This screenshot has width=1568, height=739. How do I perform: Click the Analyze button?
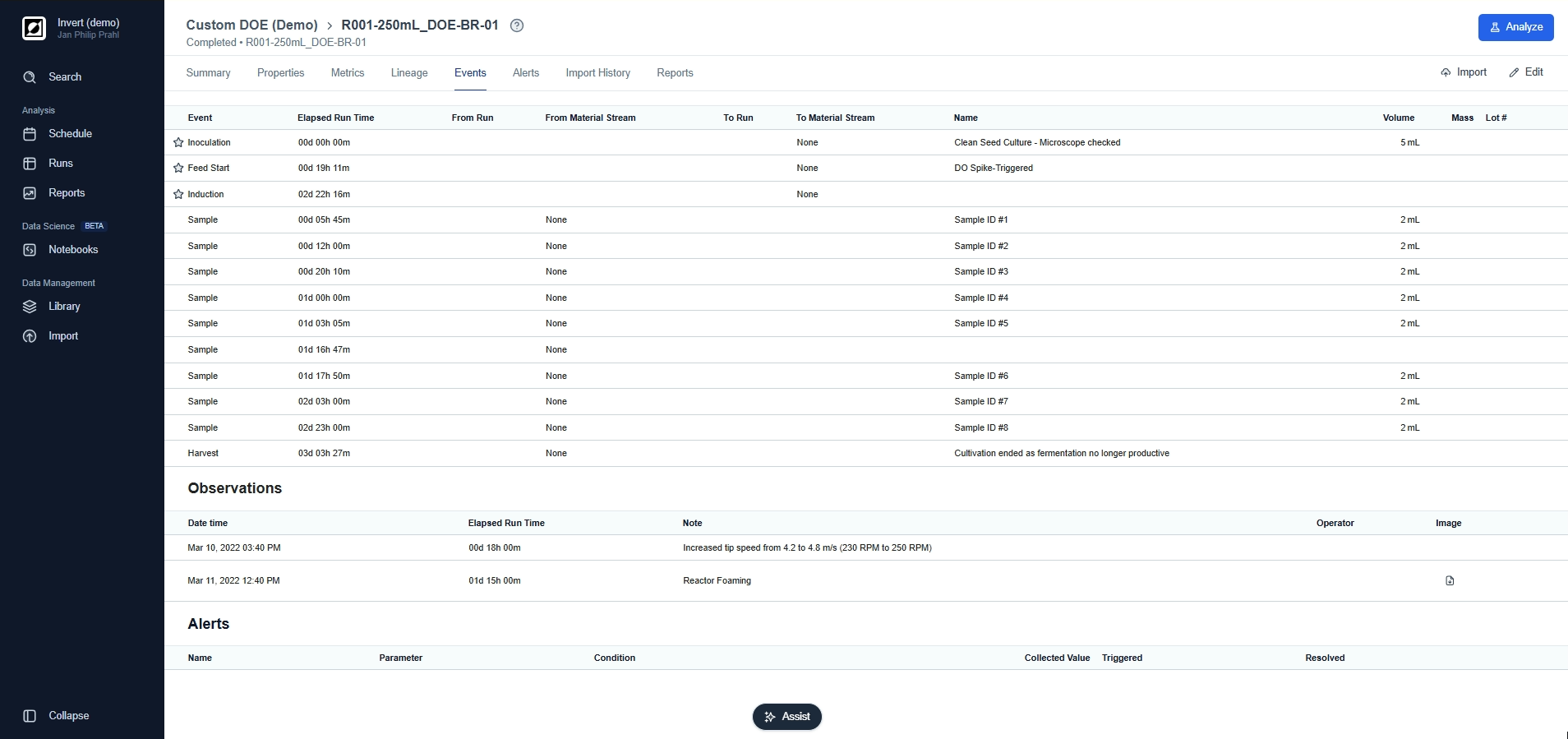click(1515, 27)
